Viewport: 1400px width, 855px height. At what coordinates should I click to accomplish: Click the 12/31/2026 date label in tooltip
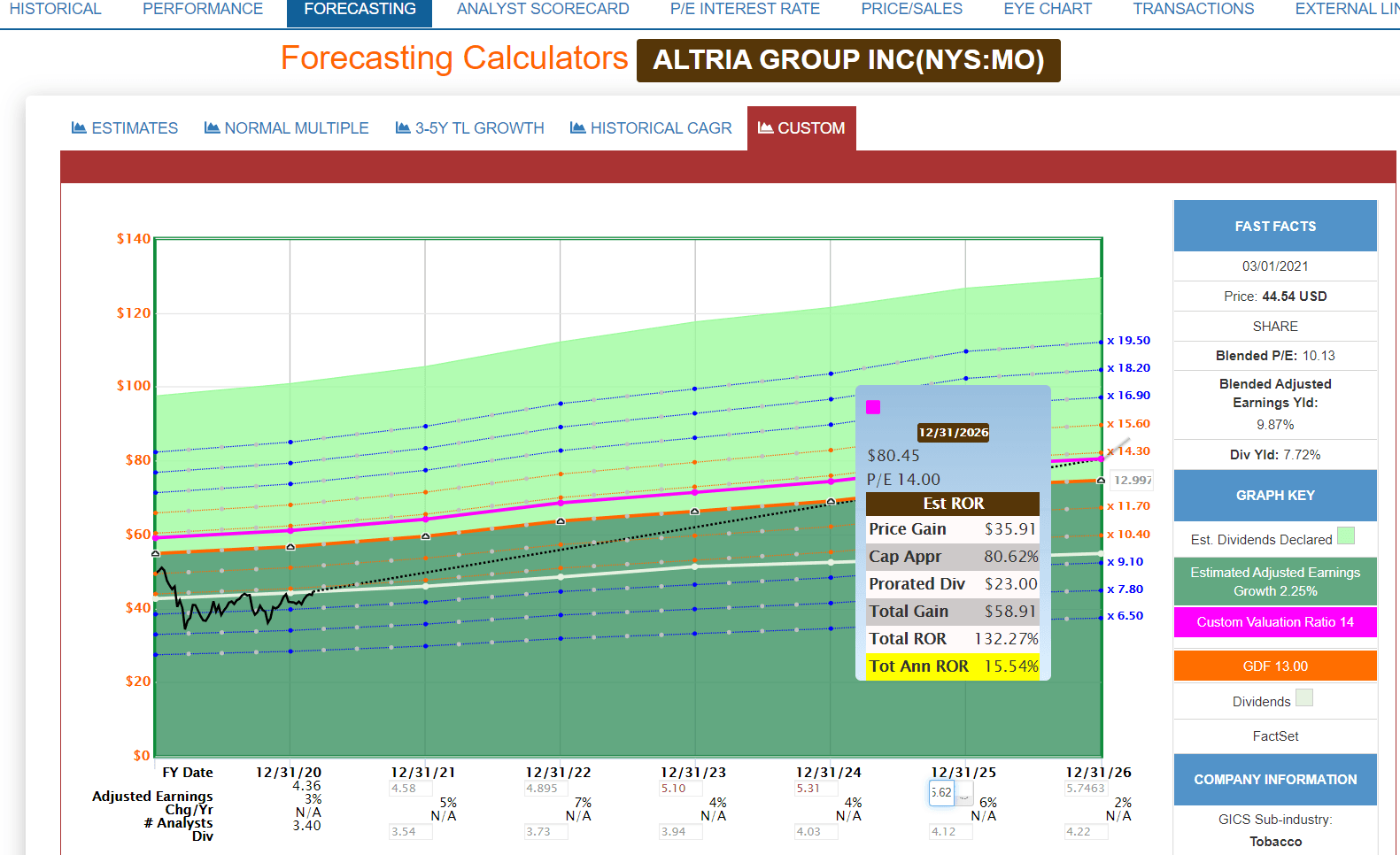(x=954, y=433)
